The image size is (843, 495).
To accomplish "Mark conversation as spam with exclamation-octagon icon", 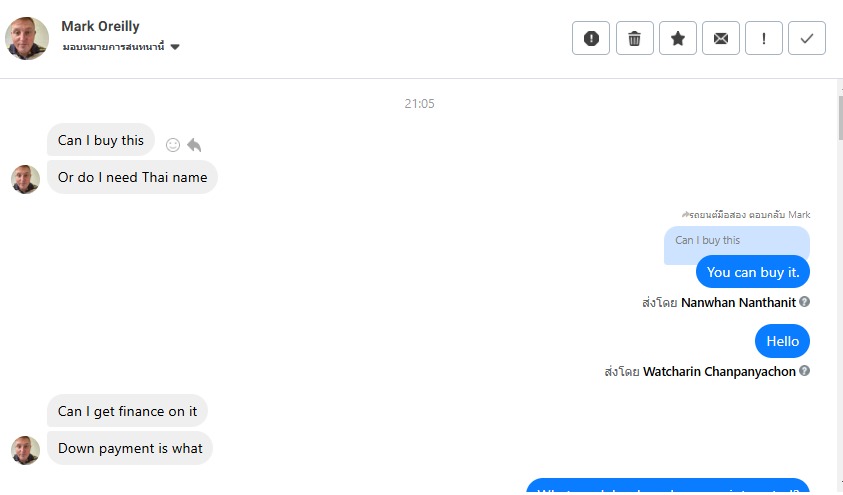I will click(x=591, y=38).
